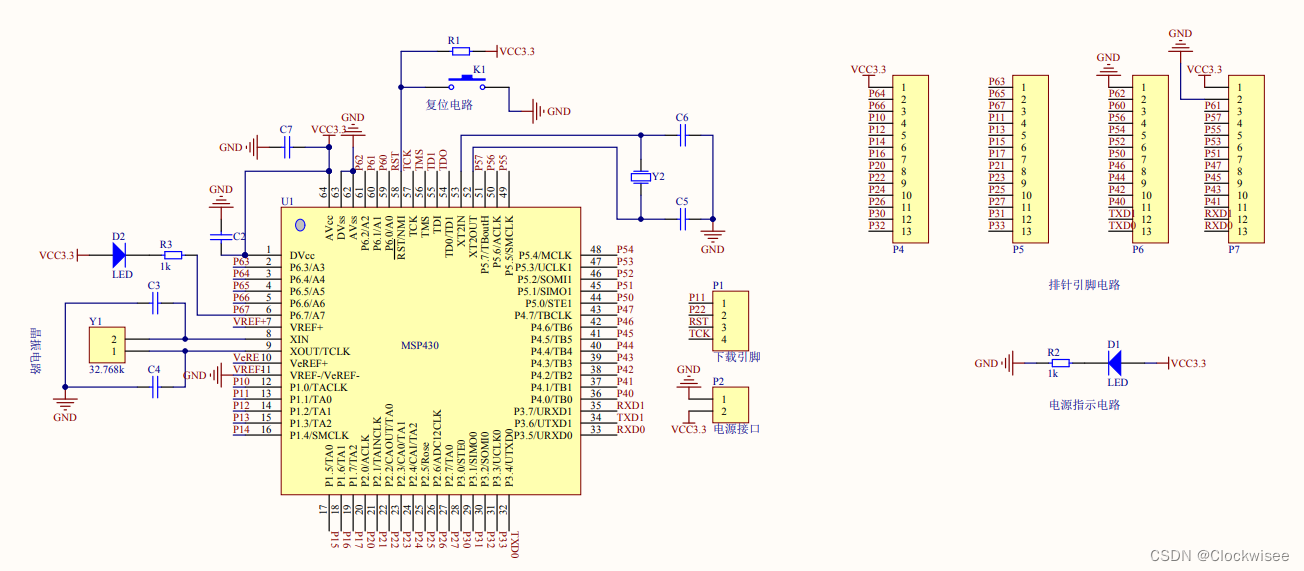Select capacitor C7 symbol
Image resolution: width=1304 pixels, height=571 pixels.
click(x=287, y=147)
